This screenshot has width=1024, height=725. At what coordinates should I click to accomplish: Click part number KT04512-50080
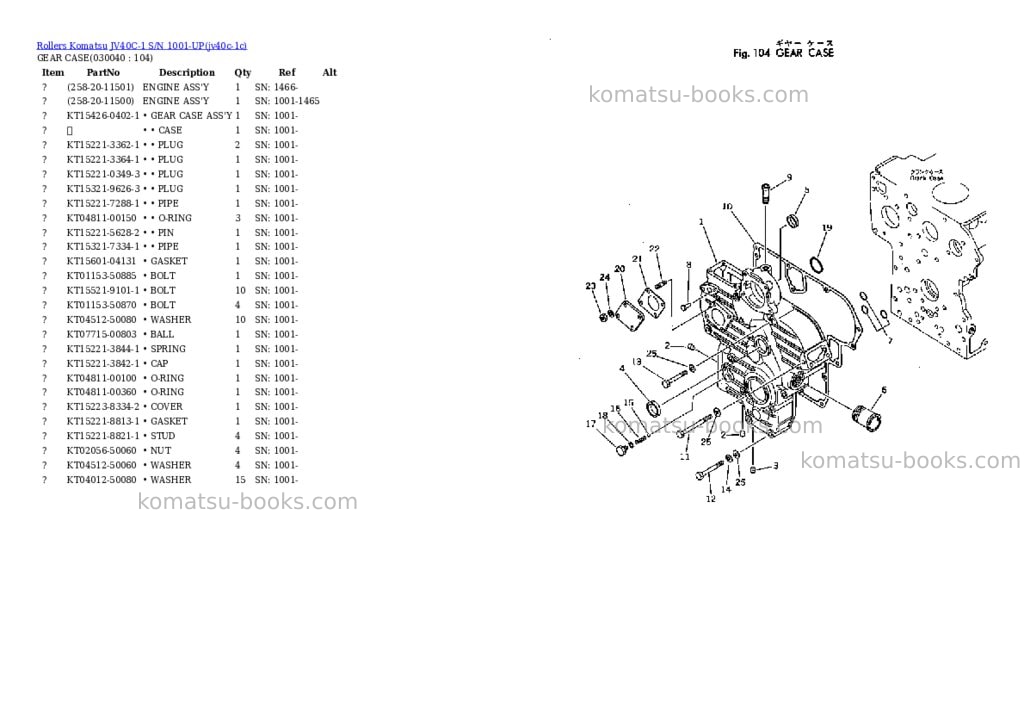(102, 320)
